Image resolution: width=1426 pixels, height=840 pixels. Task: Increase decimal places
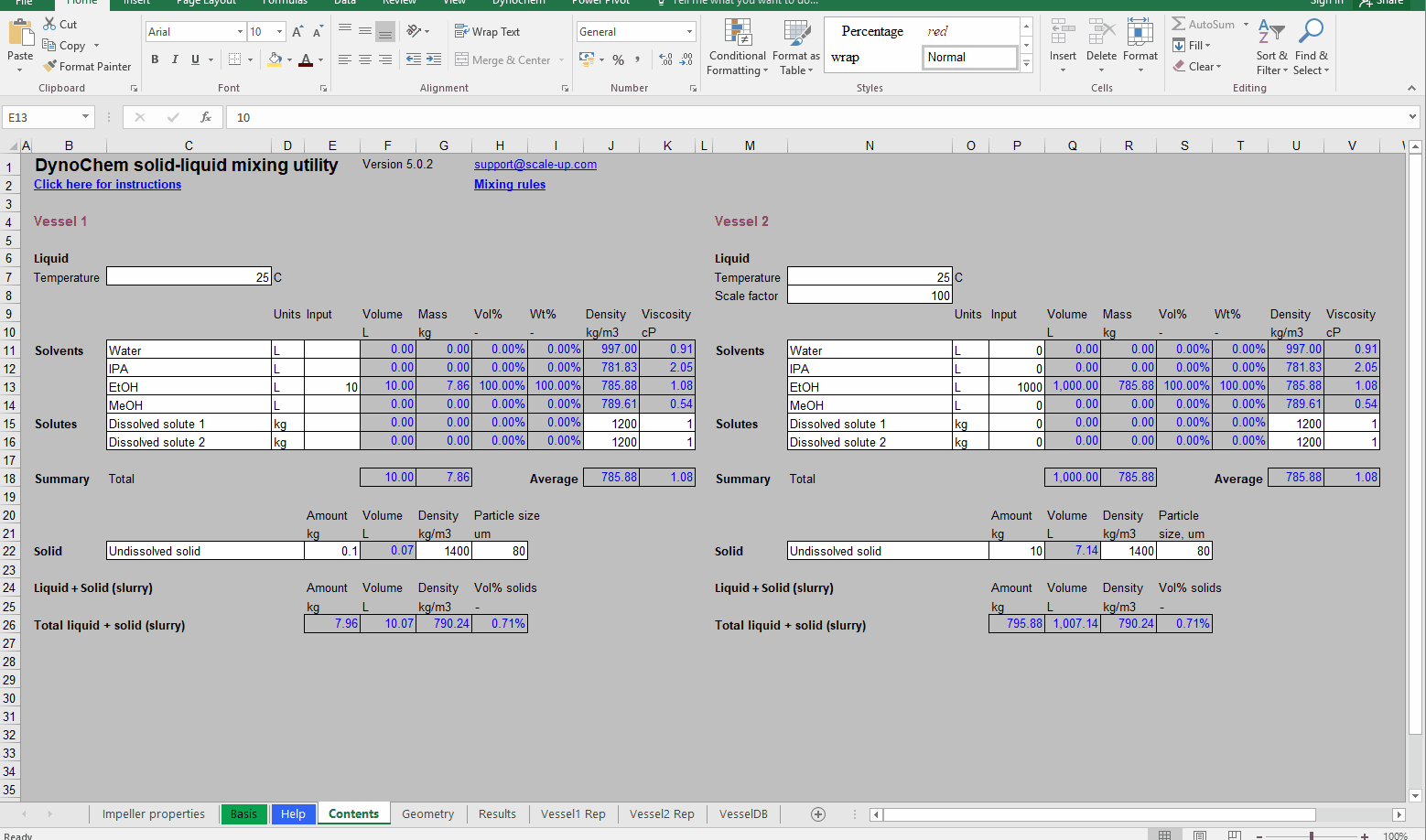tap(665, 59)
